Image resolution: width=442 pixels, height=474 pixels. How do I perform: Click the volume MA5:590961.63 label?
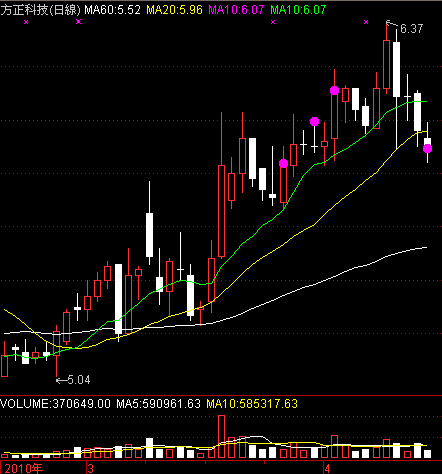(158, 404)
